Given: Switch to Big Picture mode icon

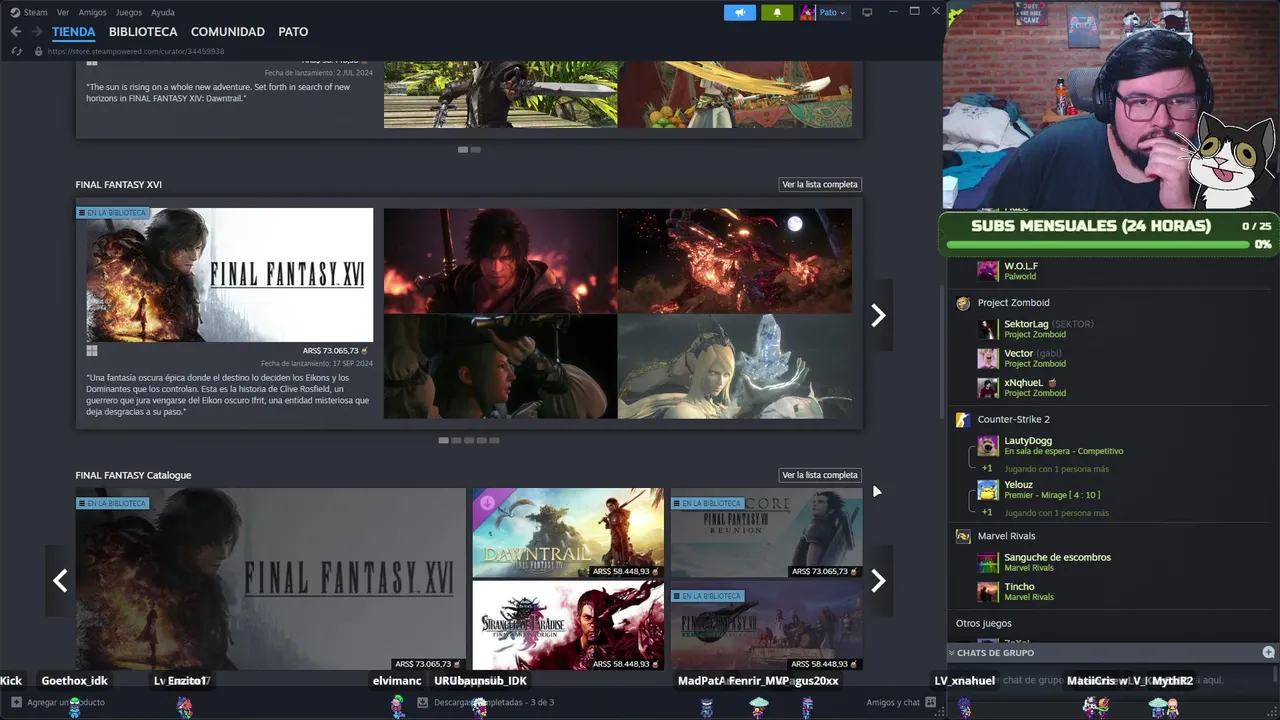Looking at the screenshot, I should 867,12.
